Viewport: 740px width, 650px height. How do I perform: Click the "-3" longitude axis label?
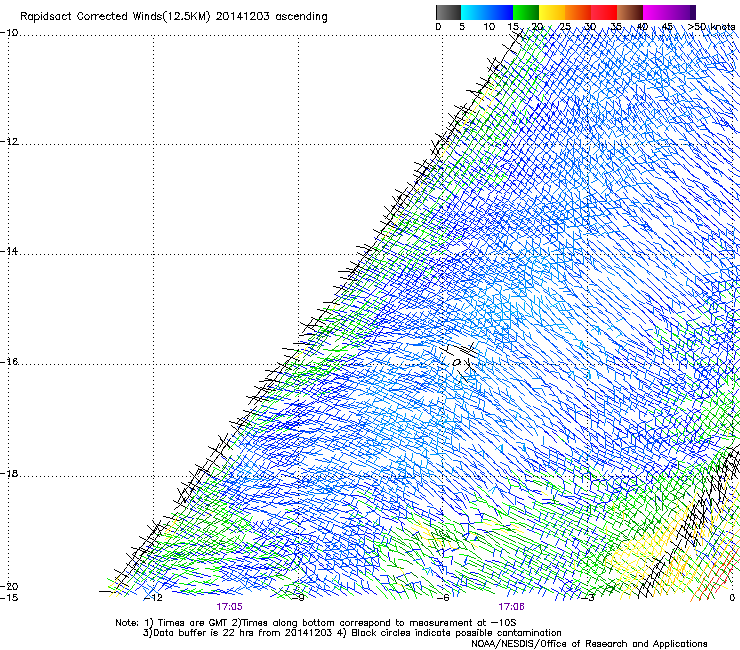tap(588, 598)
